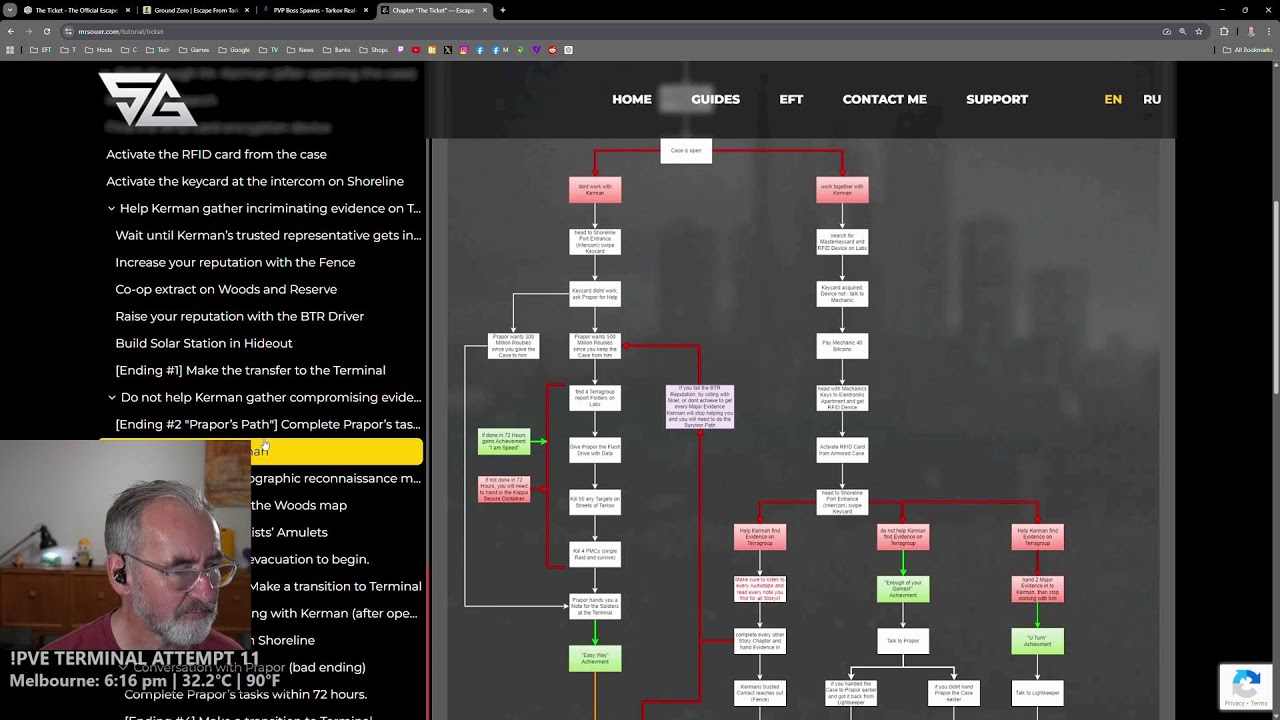Switch to the PVP Boss Spawns tab
Image resolution: width=1280 pixels, height=720 pixels.
click(314, 10)
